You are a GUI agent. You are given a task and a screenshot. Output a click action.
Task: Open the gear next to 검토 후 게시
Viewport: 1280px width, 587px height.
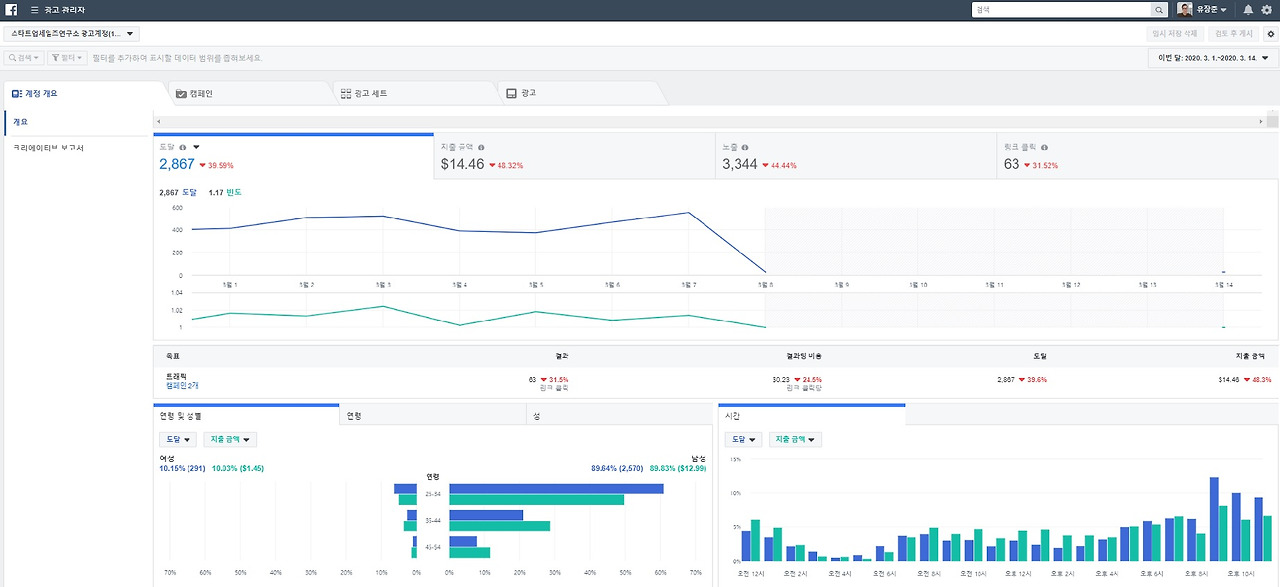tap(1270, 33)
